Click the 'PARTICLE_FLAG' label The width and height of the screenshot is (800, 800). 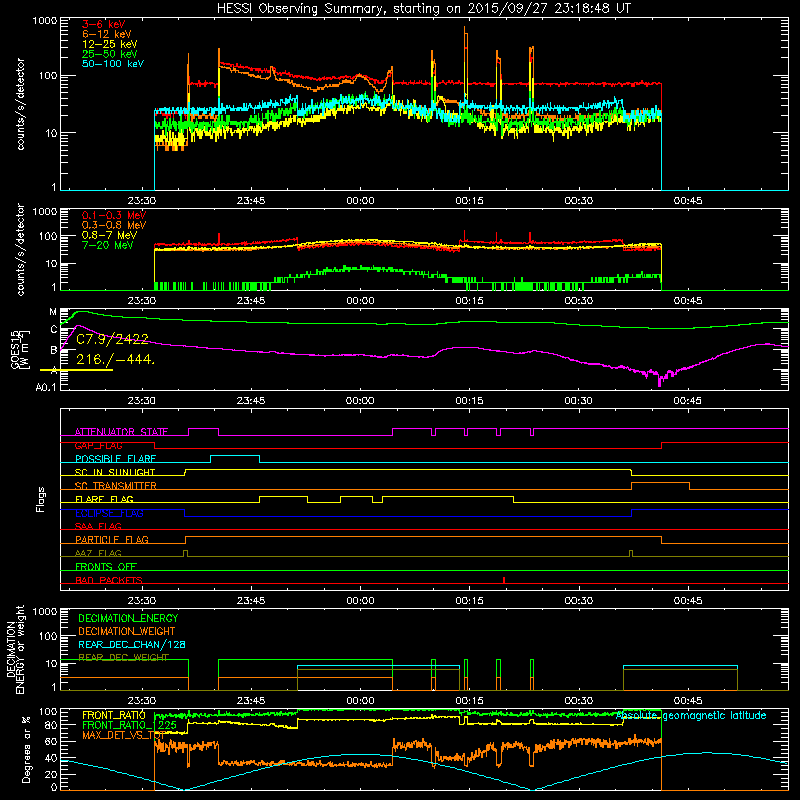[112, 539]
